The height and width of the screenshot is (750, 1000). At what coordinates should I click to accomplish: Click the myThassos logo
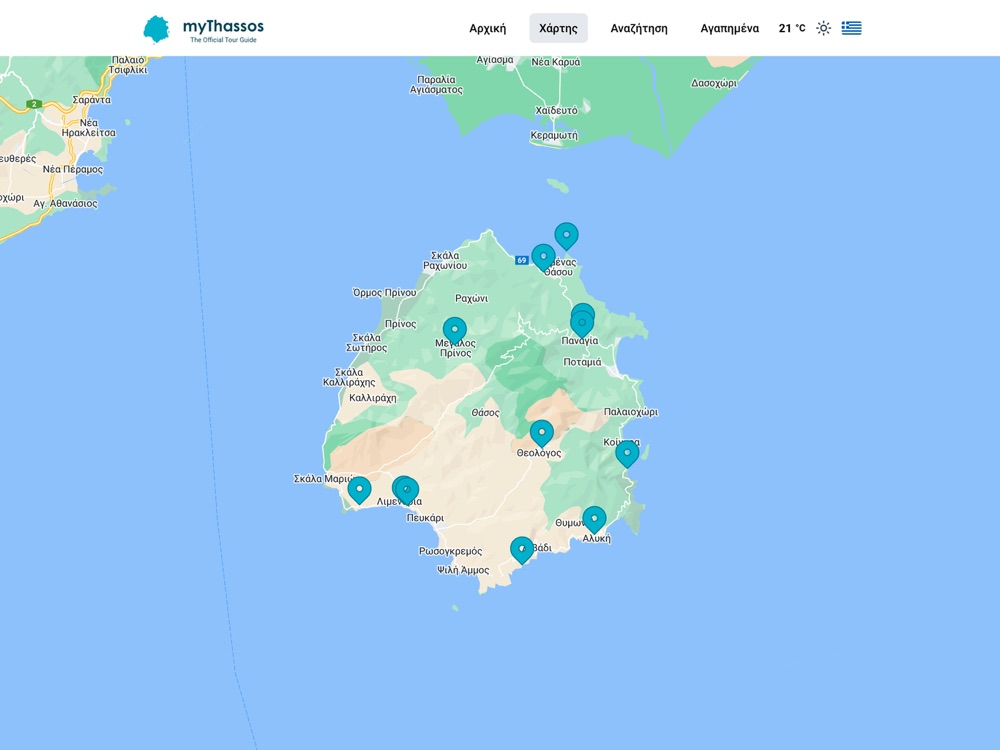[203, 29]
